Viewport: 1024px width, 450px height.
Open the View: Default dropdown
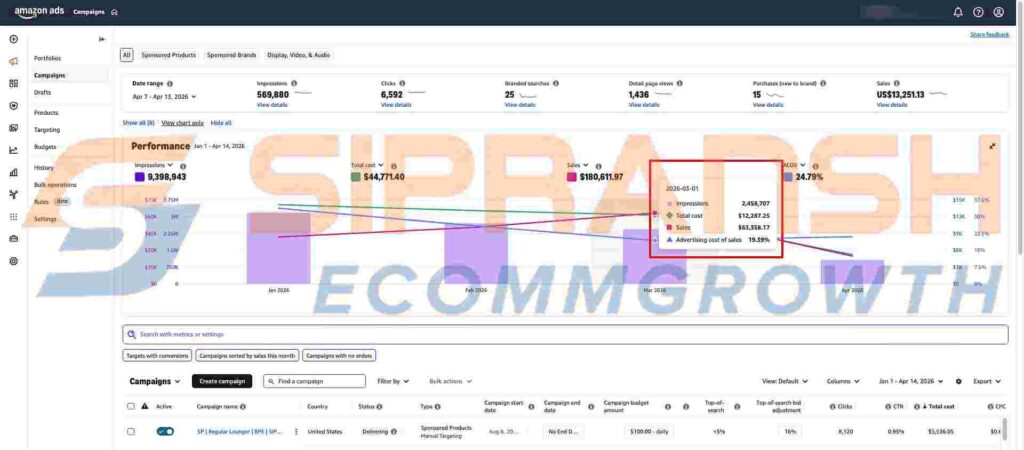[784, 381]
